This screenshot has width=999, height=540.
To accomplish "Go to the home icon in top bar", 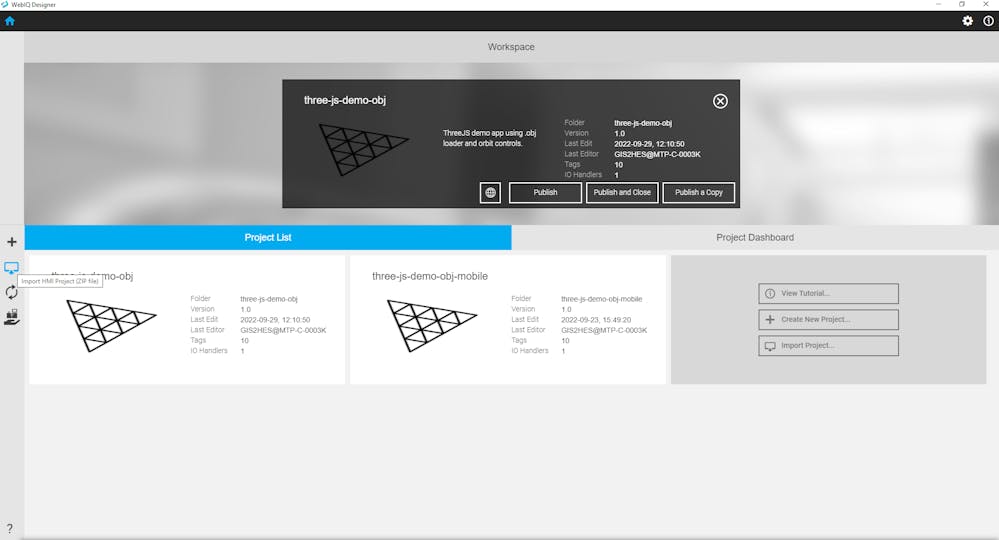I will (10, 21).
